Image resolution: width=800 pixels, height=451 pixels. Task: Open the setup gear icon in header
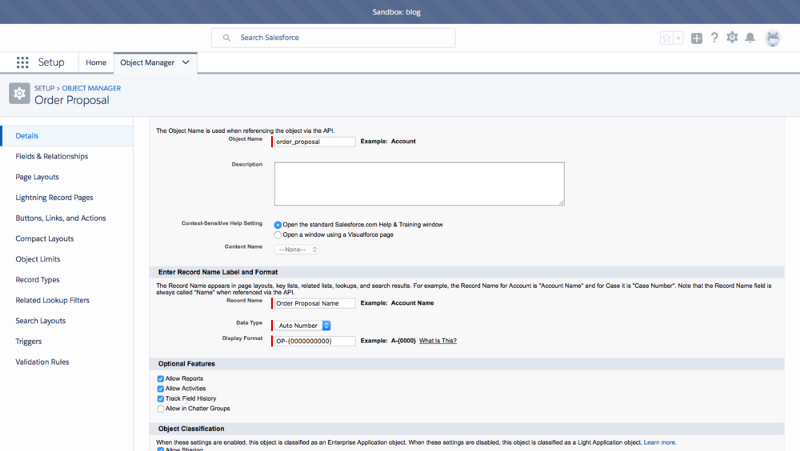(732, 37)
